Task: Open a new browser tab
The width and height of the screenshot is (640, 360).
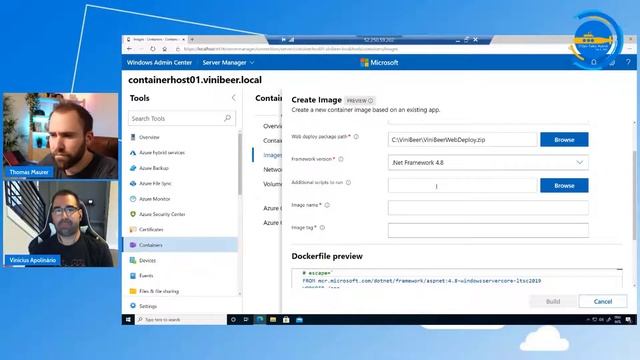Action: point(192,40)
